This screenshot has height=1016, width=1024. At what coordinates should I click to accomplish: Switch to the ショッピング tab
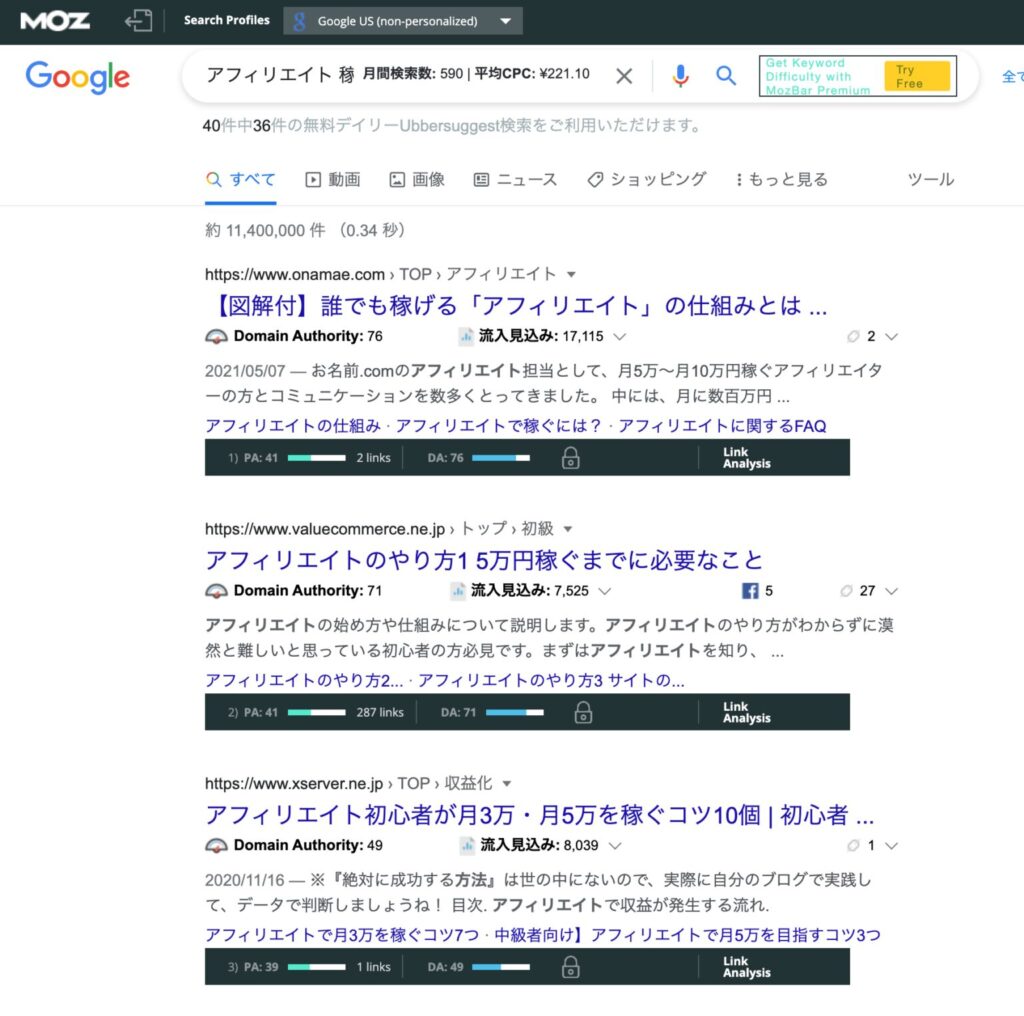pyautogui.click(x=647, y=180)
